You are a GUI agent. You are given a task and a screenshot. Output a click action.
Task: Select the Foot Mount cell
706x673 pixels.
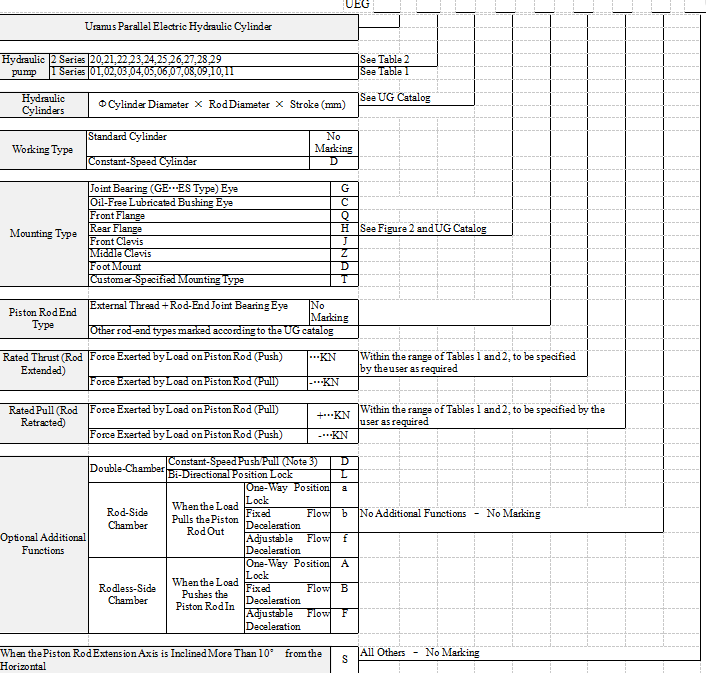pos(115,267)
